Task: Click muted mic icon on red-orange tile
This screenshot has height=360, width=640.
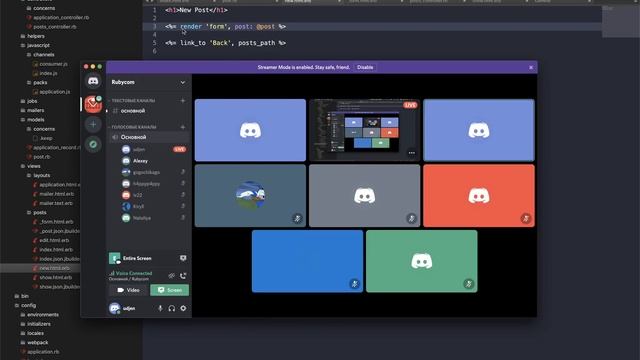Action: tap(526, 218)
